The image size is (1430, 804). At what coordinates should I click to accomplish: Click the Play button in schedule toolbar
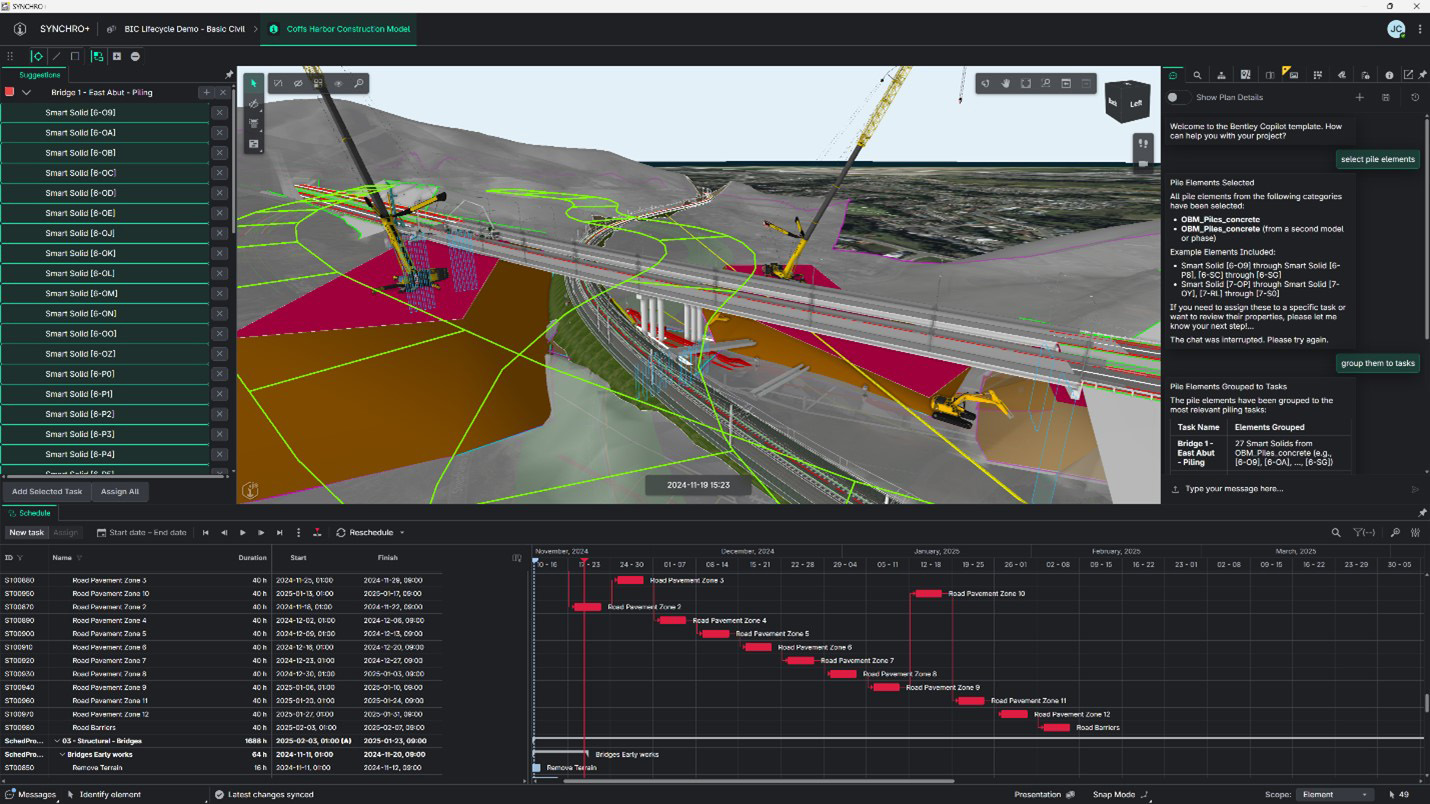coord(243,532)
